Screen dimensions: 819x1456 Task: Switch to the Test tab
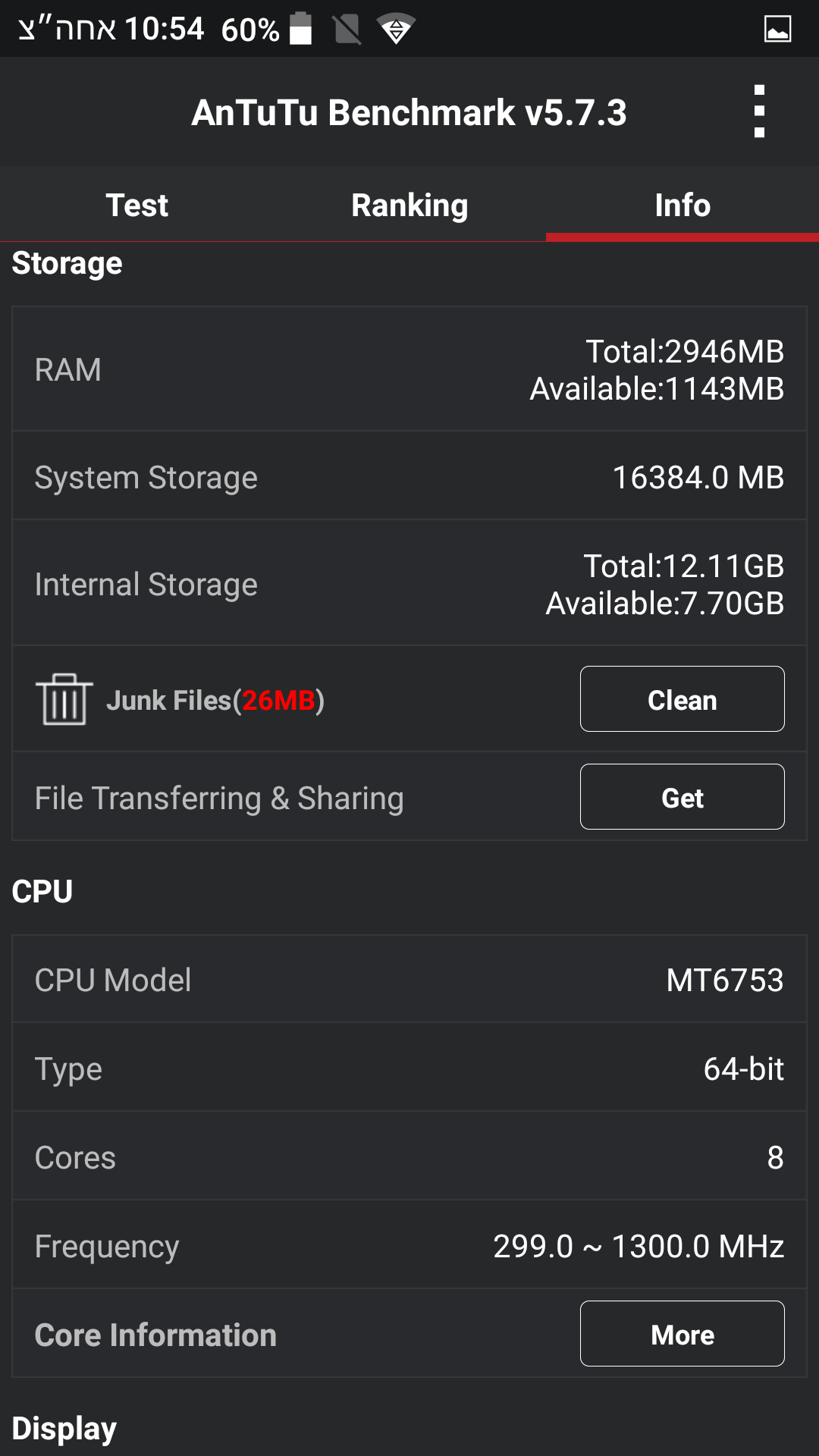click(x=136, y=205)
